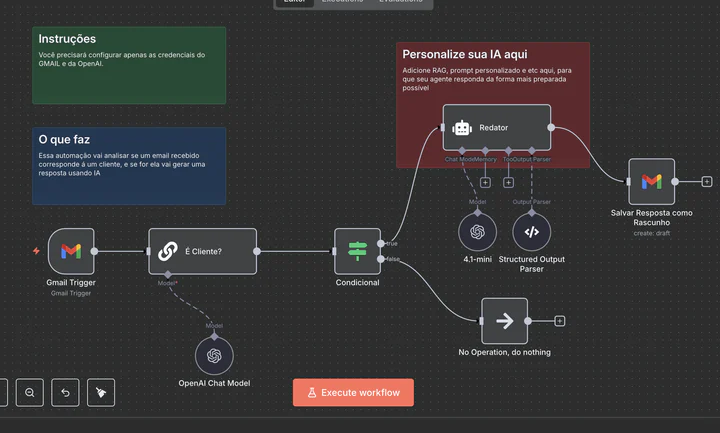This screenshot has width=720, height=433.
Task: Select the OpenAI Chat Model node
Action: point(214,356)
